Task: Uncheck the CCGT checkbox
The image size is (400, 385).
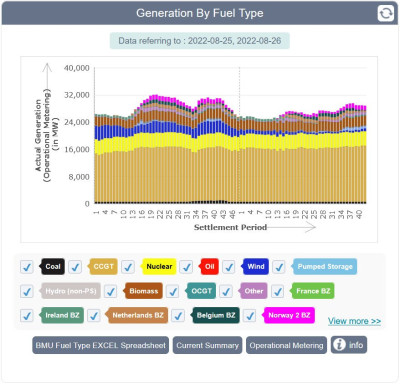Action: tap(75, 267)
